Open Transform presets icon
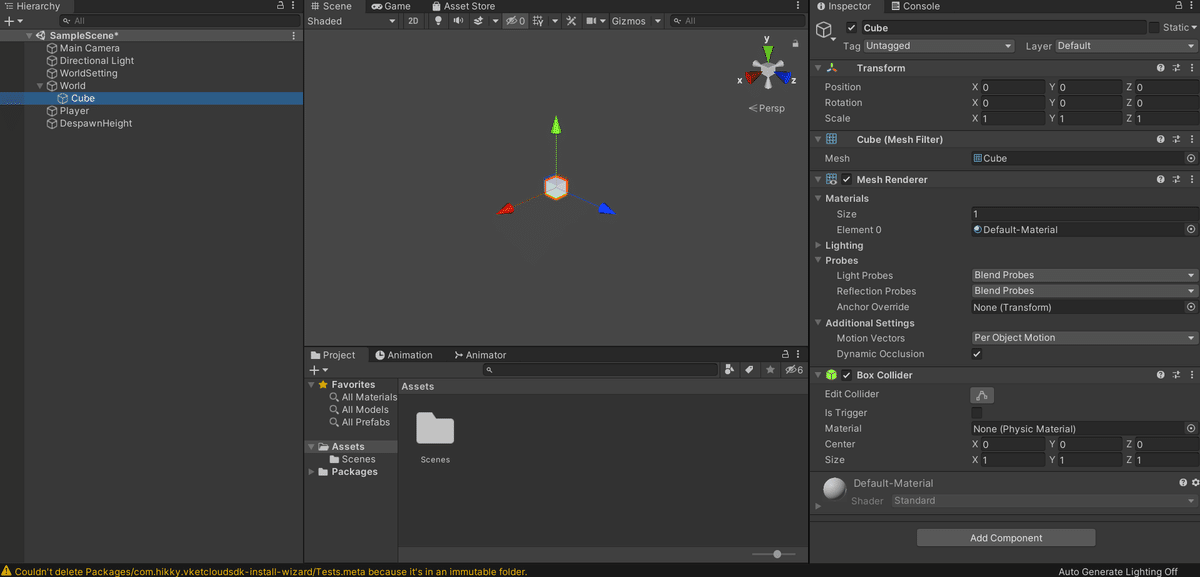The width and height of the screenshot is (1200, 577). click(x=1176, y=68)
